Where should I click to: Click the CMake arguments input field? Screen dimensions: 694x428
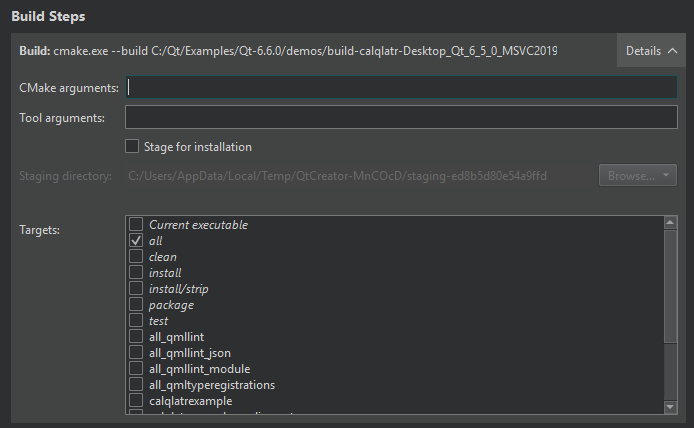tap(402, 88)
